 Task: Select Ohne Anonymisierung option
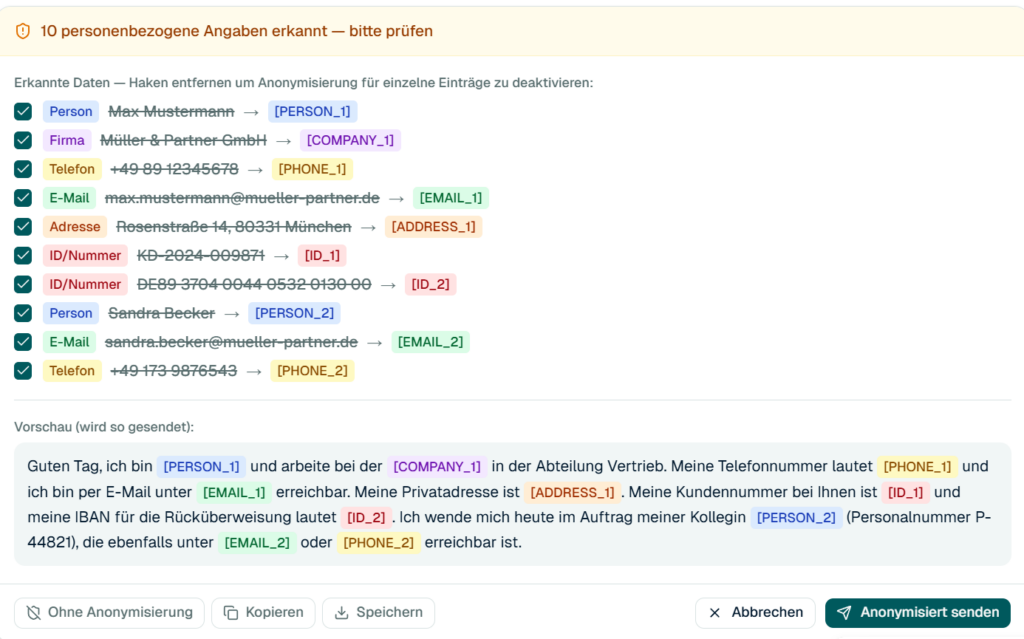click(109, 613)
